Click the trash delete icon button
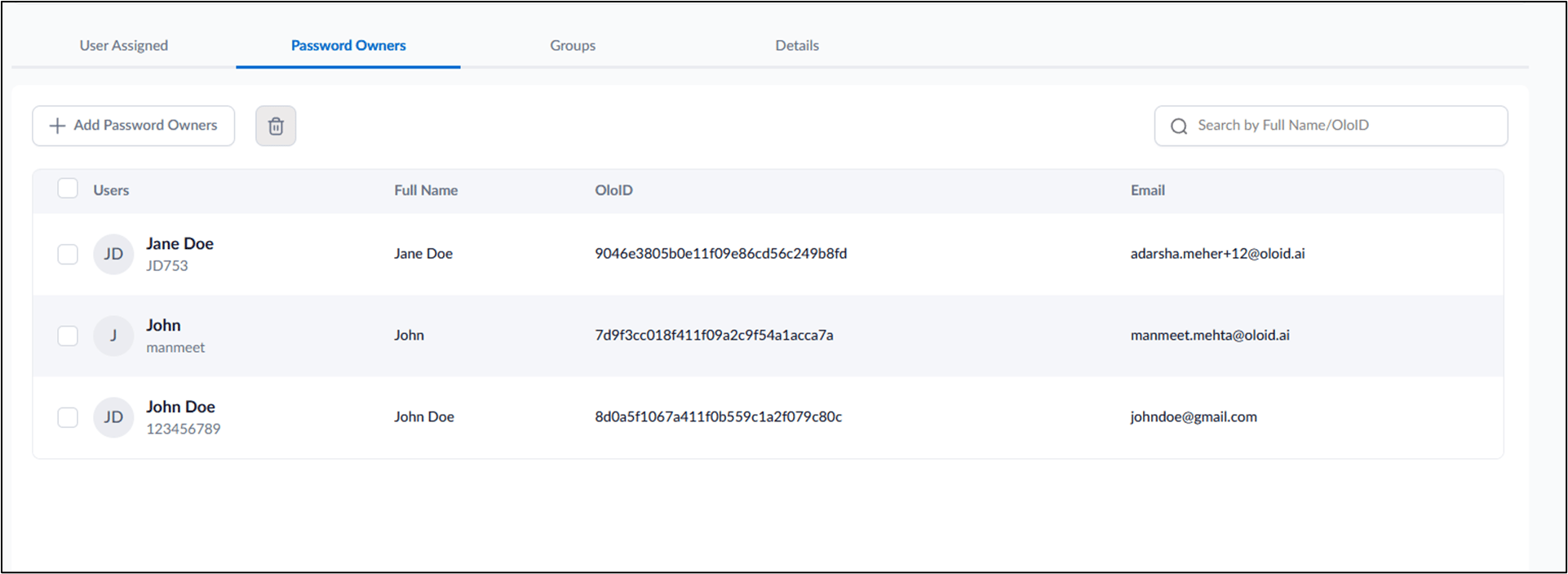 [x=276, y=126]
